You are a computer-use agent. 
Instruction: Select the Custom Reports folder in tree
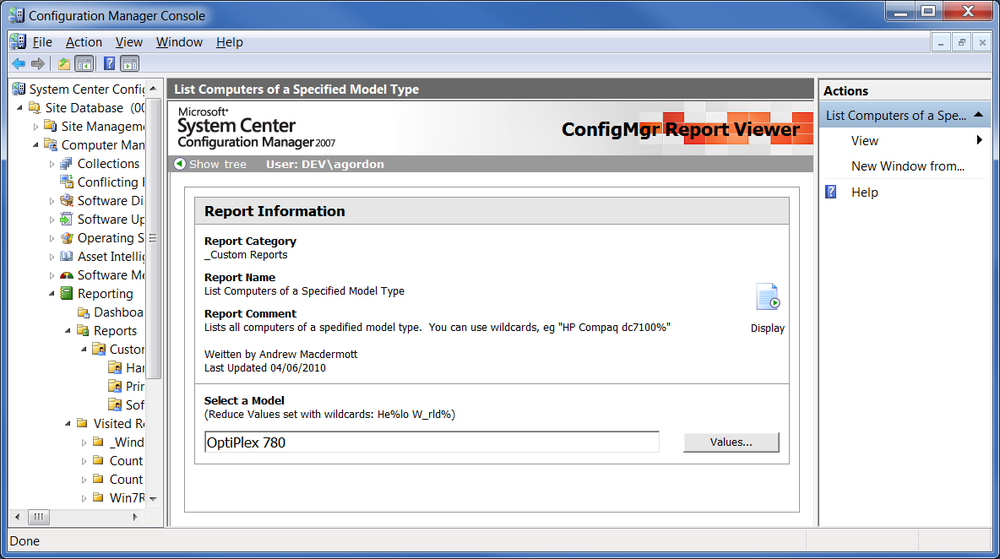pyautogui.click(x=119, y=349)
